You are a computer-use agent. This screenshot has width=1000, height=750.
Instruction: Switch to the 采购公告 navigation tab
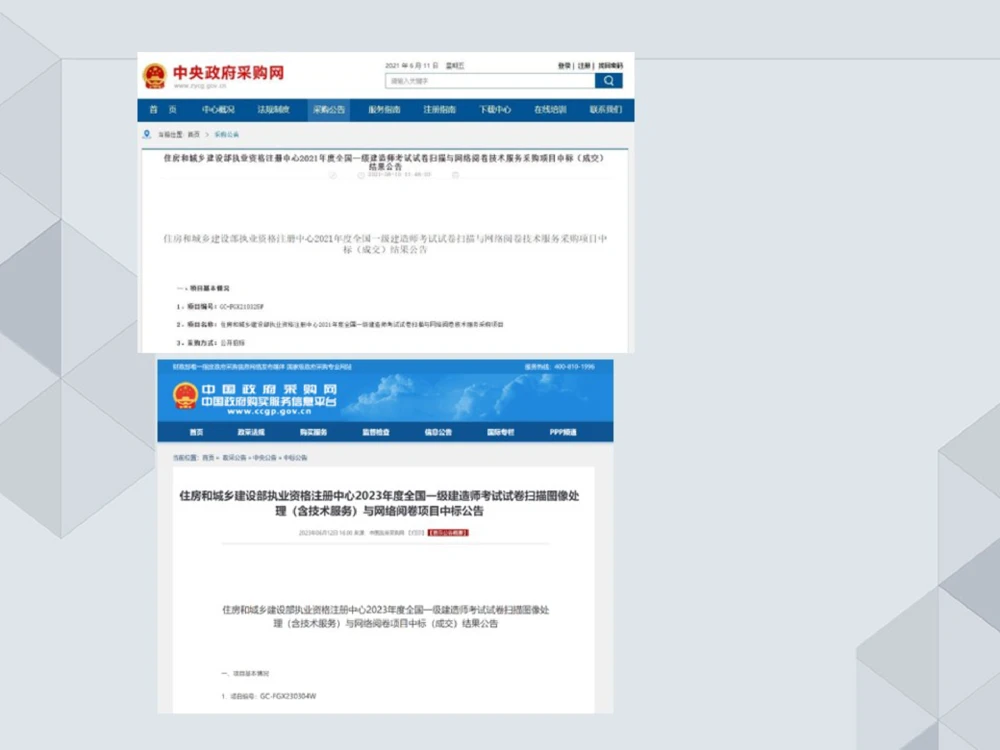(329, 110)
